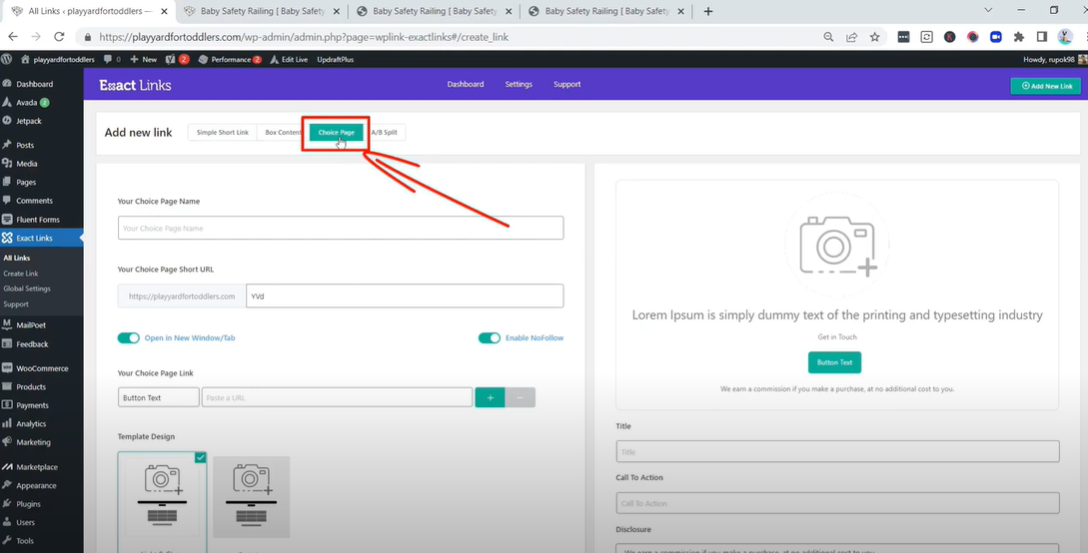Screen dimensions: 1088x553
Task: Focus the Paste a URL field
Action: 337,398
